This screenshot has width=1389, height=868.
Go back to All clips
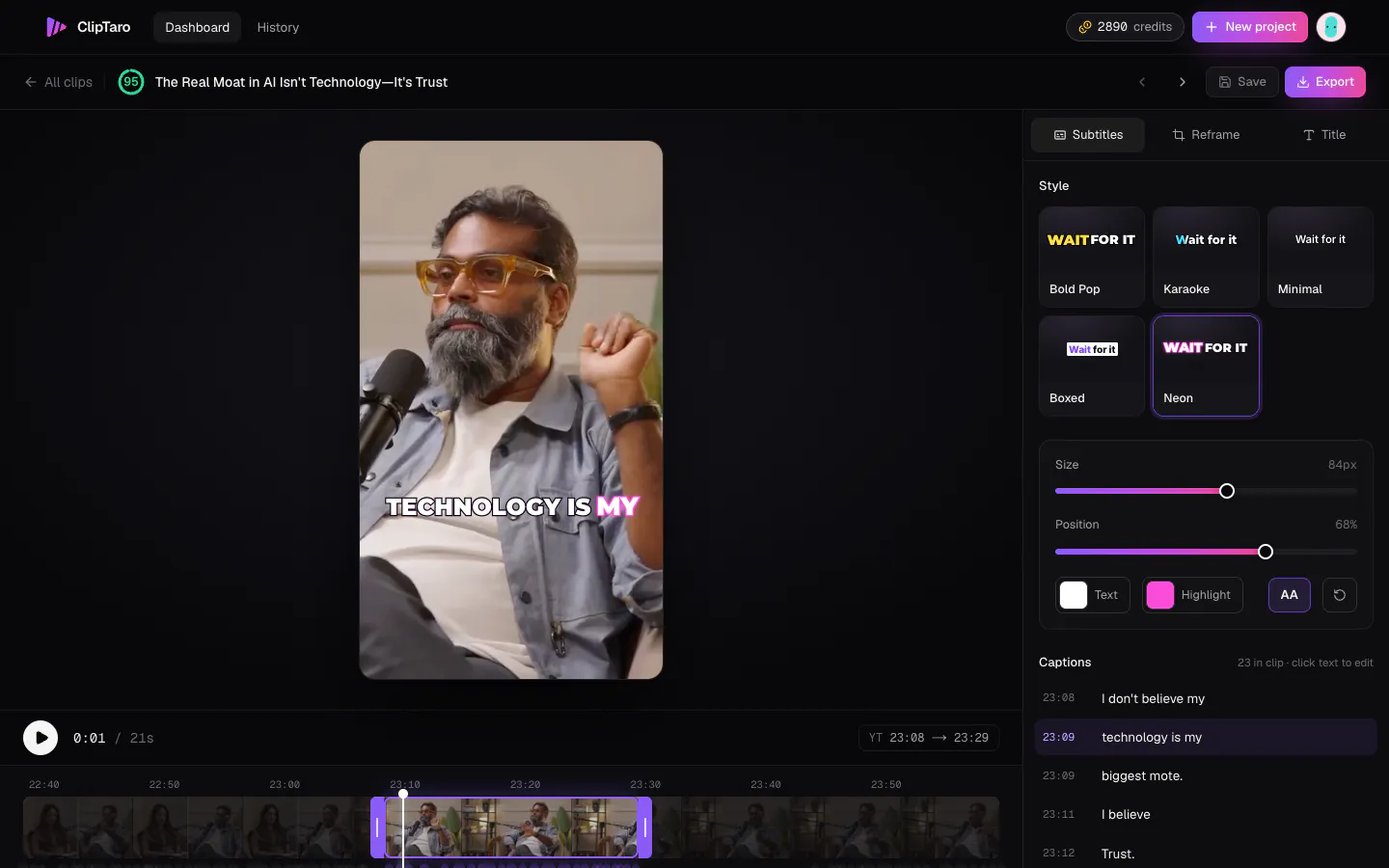(59, 82)
